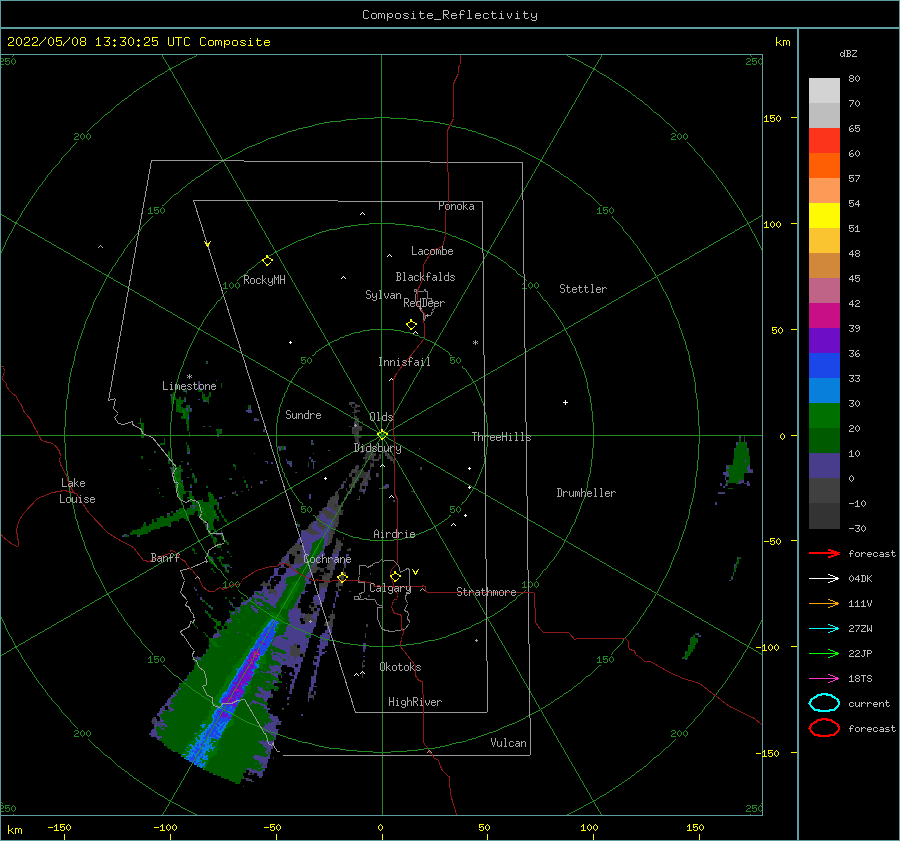Click the RockyMH label

(x=264, y=280)
